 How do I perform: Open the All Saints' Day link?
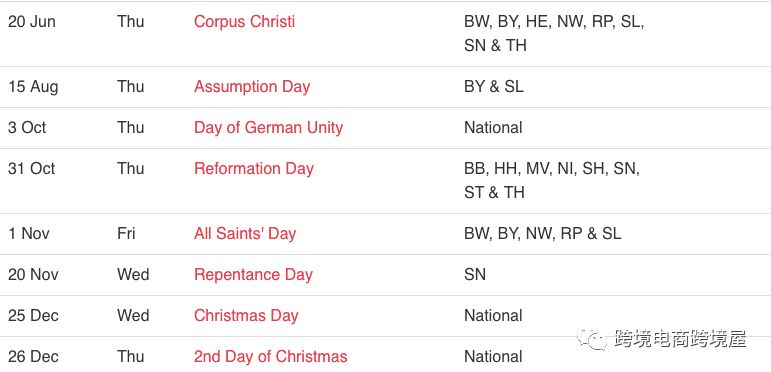(245, 233)
